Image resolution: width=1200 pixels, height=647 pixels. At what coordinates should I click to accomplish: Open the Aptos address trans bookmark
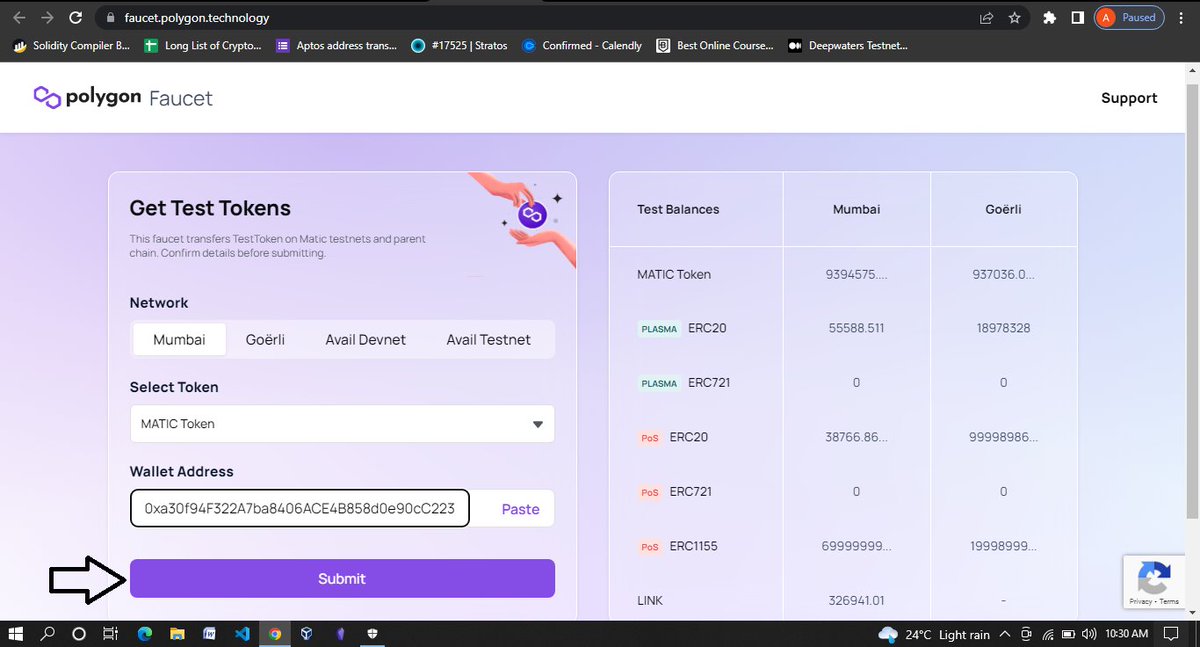click(337, 45)
